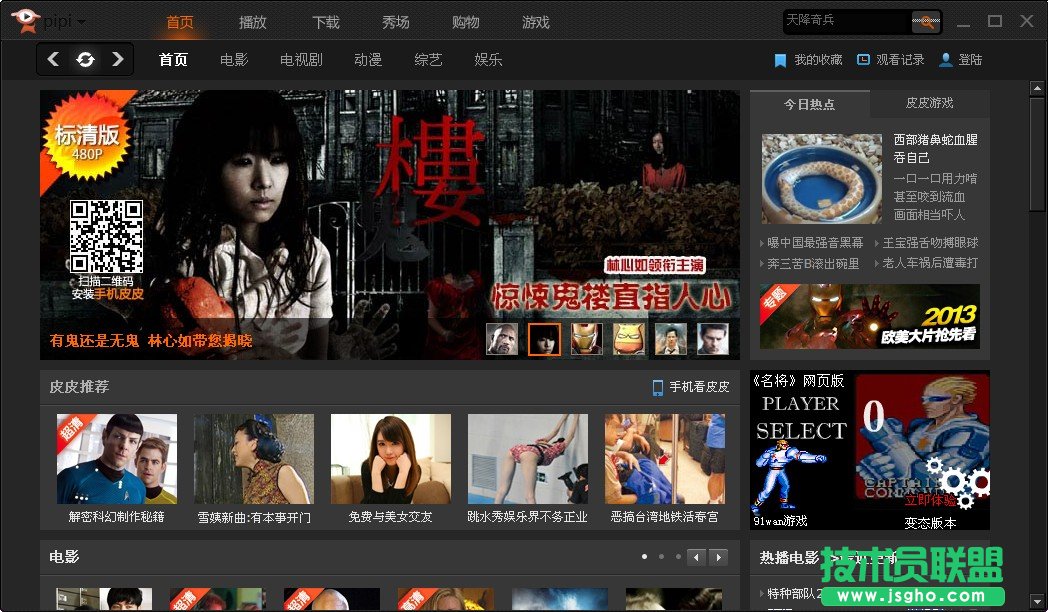The height and width of the screenshot is (612, 1048).
Task: Select the highlighted ghost girl carousel thumbnail
Action: coord(544,339)
